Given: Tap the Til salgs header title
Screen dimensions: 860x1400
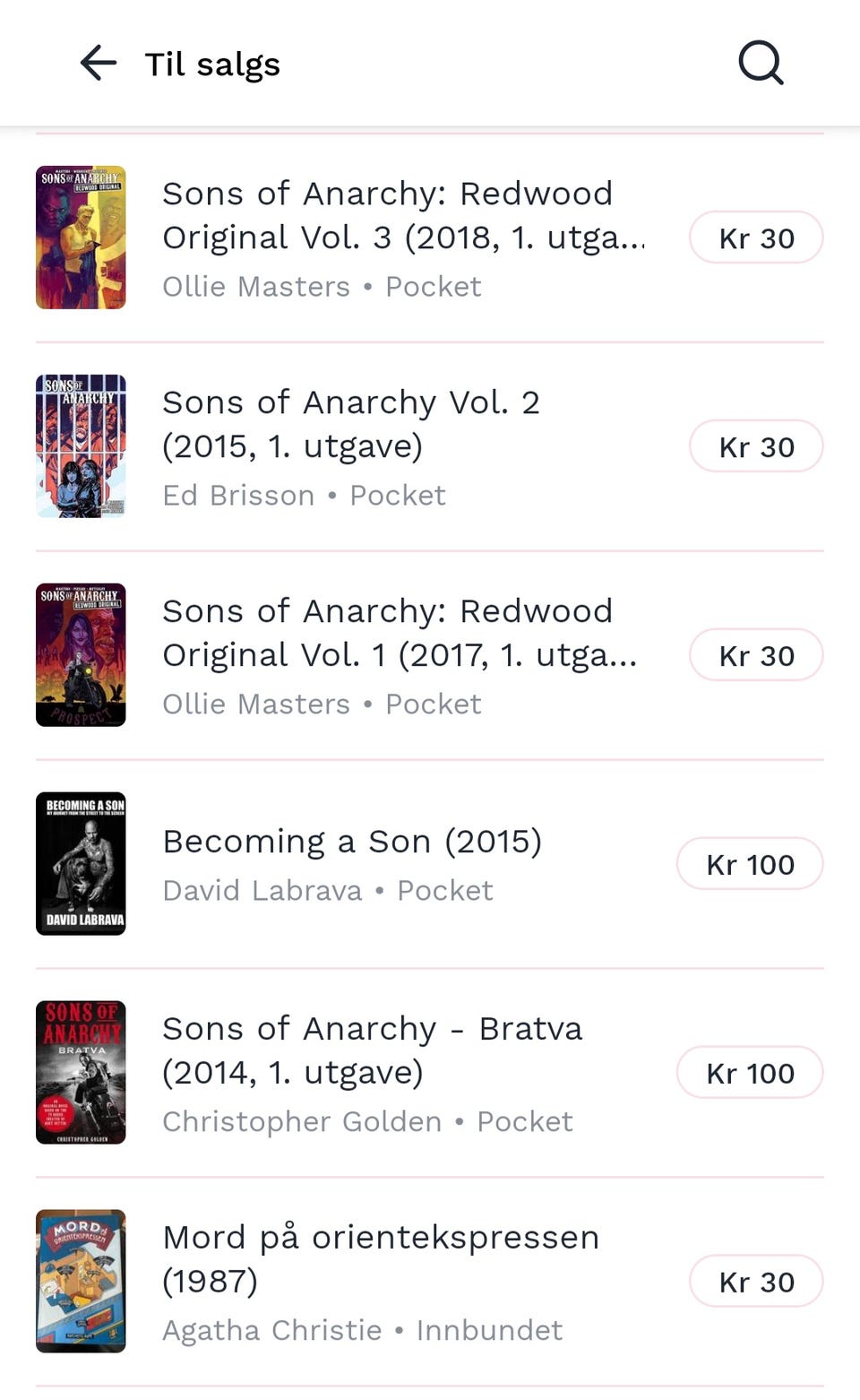Looking at the screenshot, I should 212,65.
